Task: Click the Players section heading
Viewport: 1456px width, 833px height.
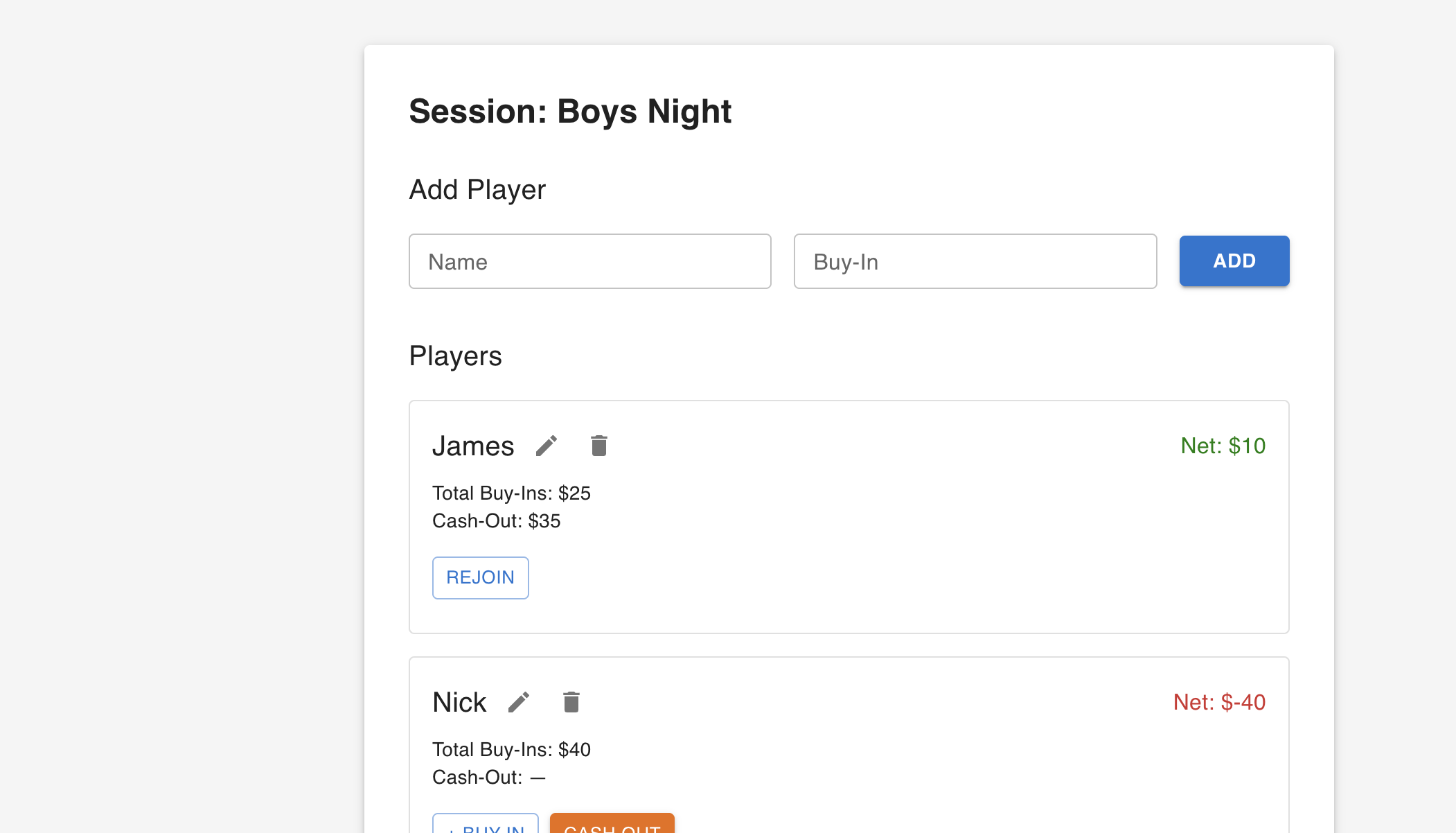Action: pos(455,356)
